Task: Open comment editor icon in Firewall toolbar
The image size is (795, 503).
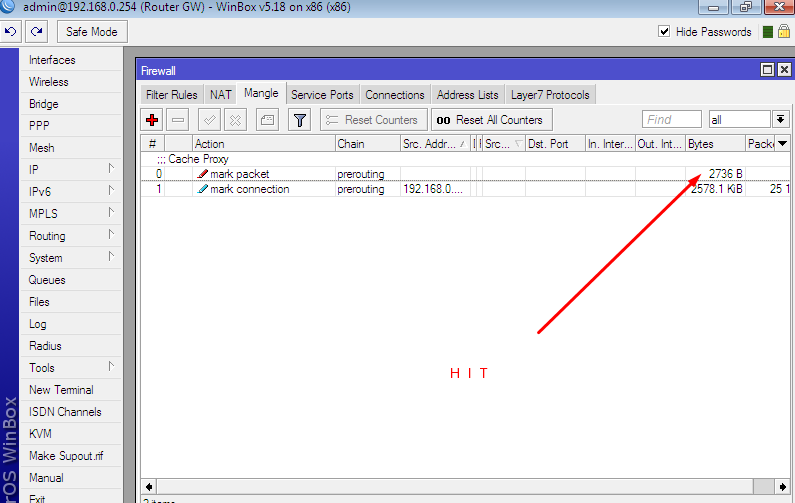Action: [267, 120]
